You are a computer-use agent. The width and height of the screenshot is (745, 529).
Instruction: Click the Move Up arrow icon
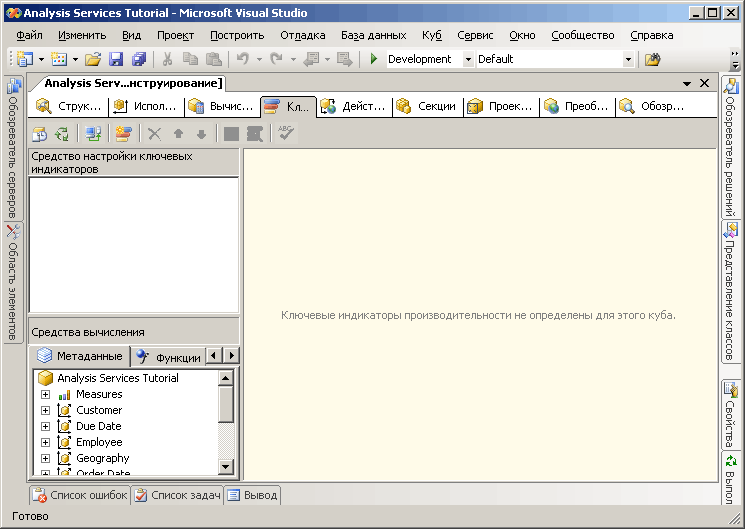[x=178, y=134]
